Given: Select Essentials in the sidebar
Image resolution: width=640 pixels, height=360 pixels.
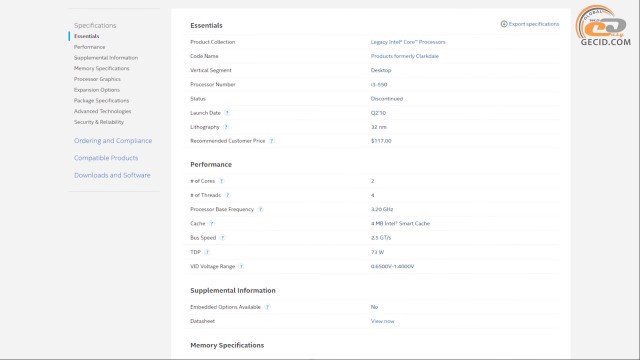Looking at the screenshot, I should pos(87,36).
